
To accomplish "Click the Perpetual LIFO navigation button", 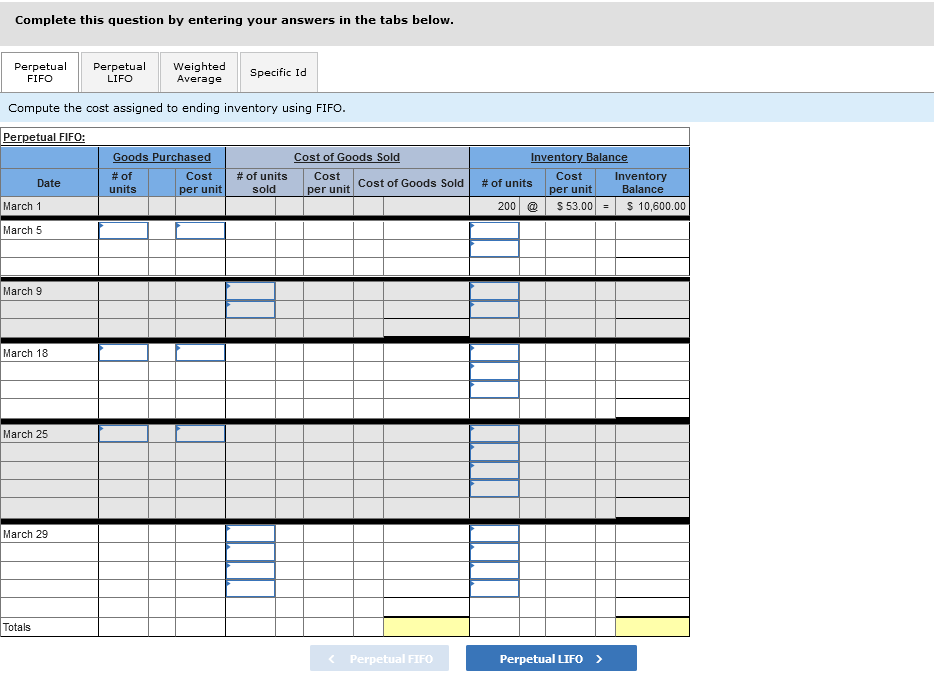I will tap(551, 658).
